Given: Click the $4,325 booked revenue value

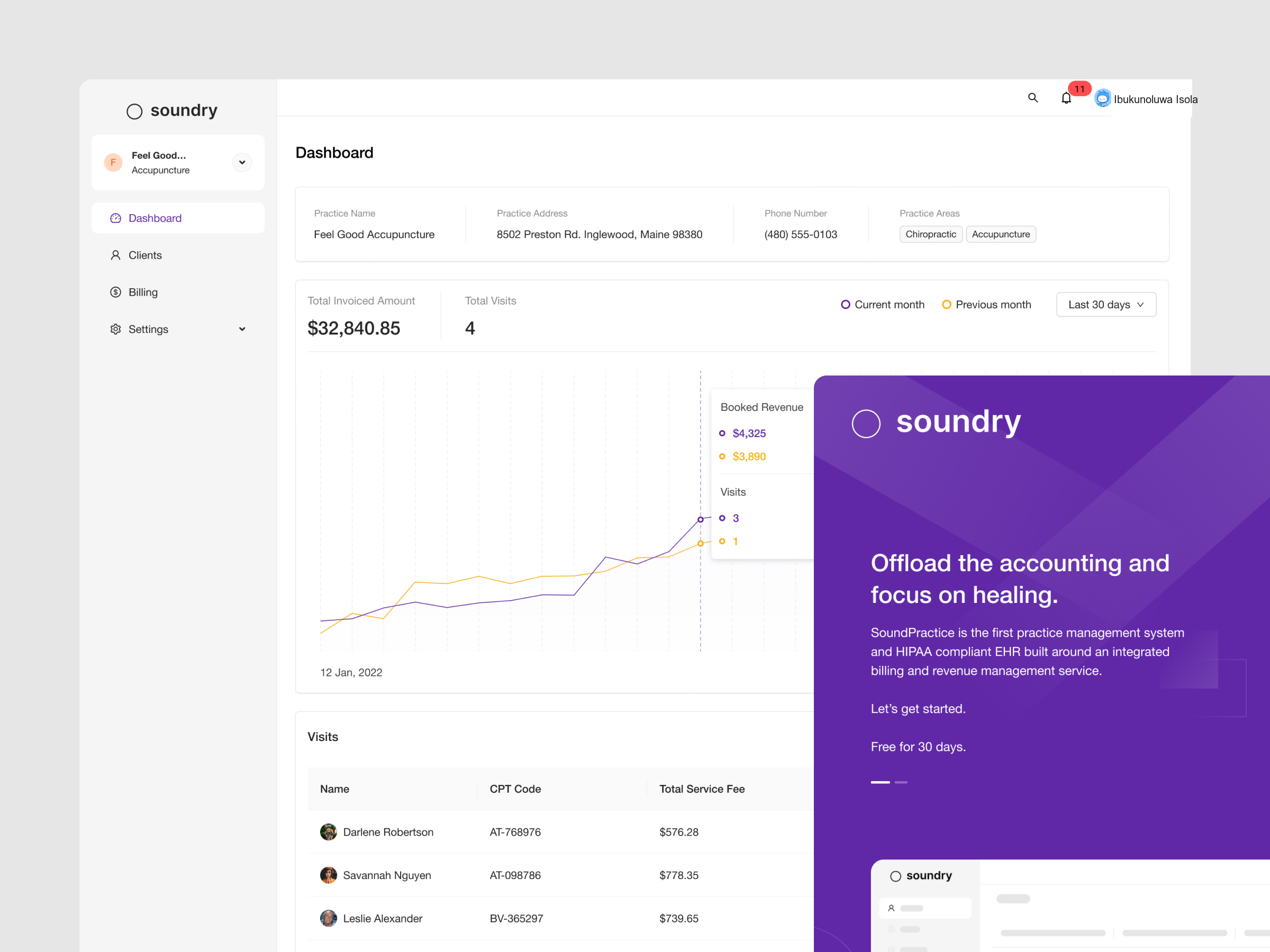Looking at the screenshot, I should 749,433.
